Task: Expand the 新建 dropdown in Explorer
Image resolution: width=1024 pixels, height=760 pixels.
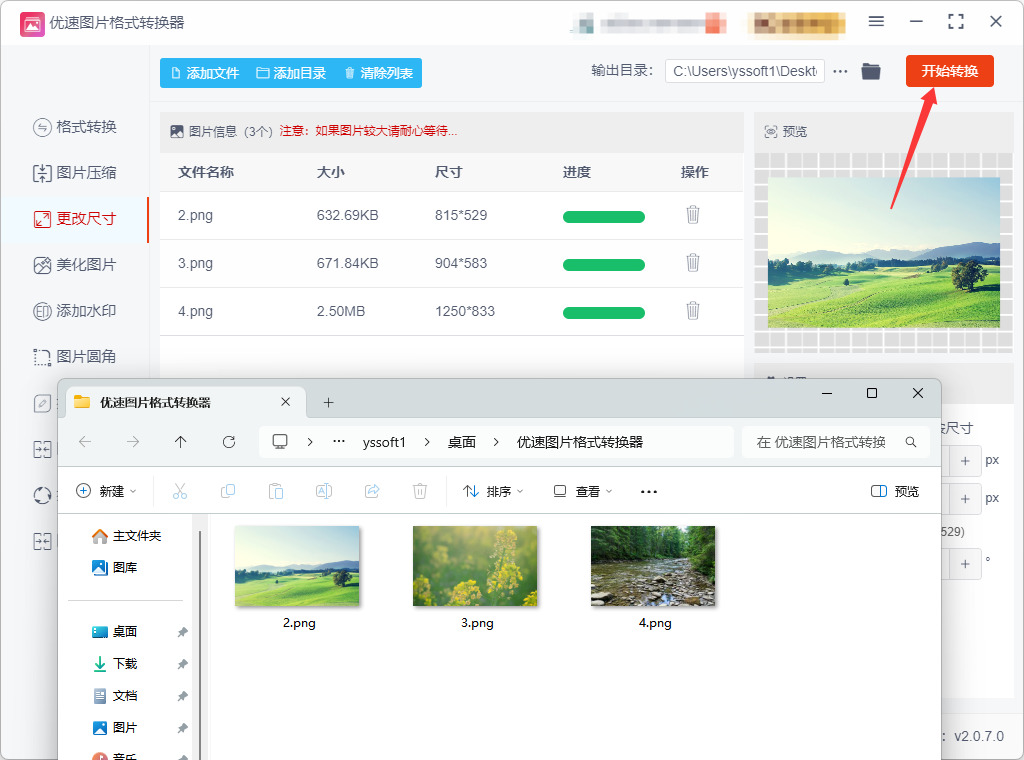Action: pyautogui.click(x=106, y=491)
